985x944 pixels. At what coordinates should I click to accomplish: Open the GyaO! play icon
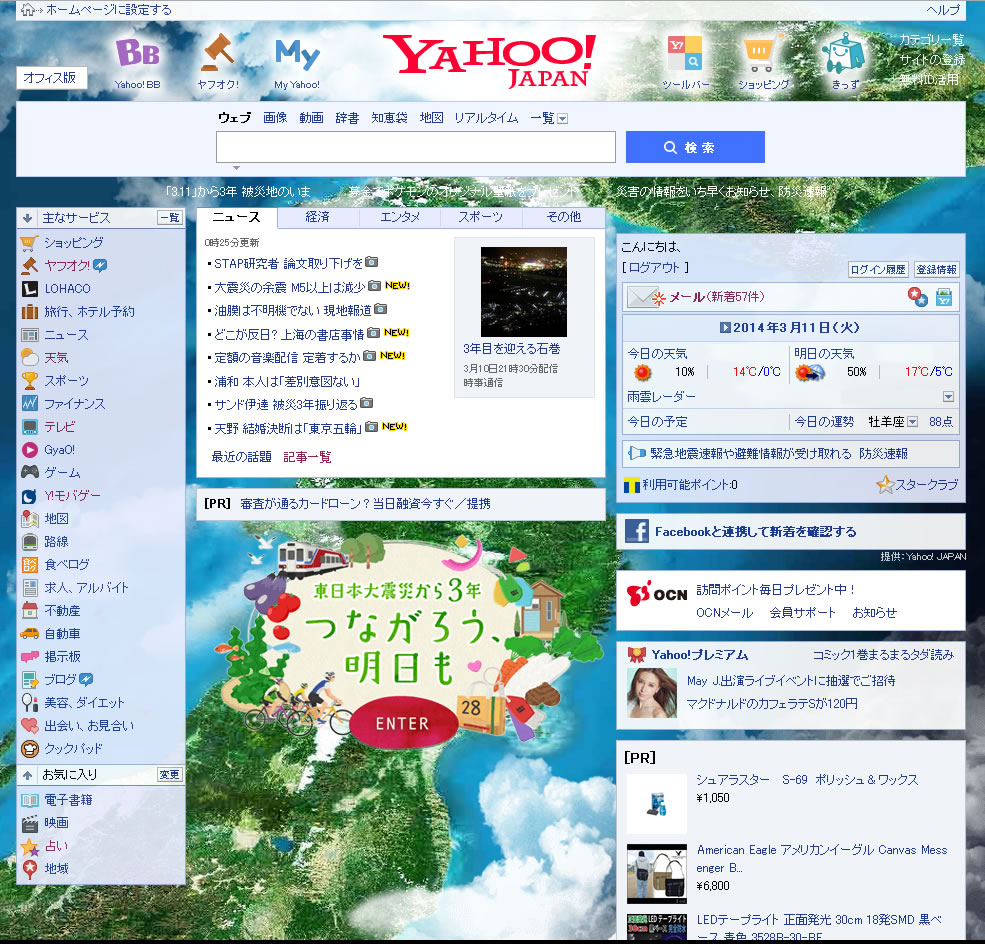[x=30, y=450]
